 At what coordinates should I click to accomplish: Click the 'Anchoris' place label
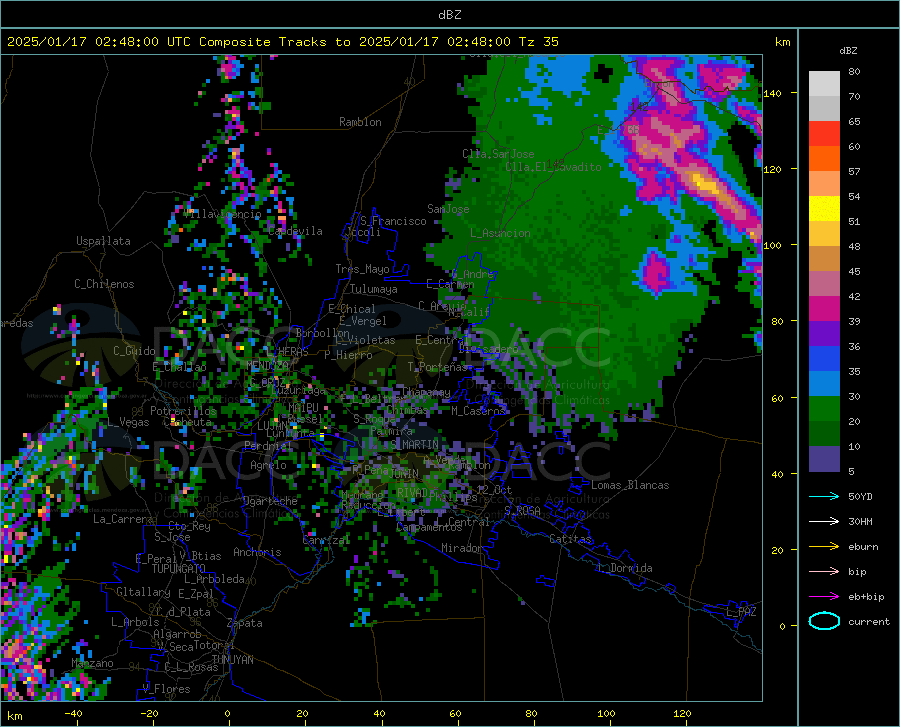(257, 553)
